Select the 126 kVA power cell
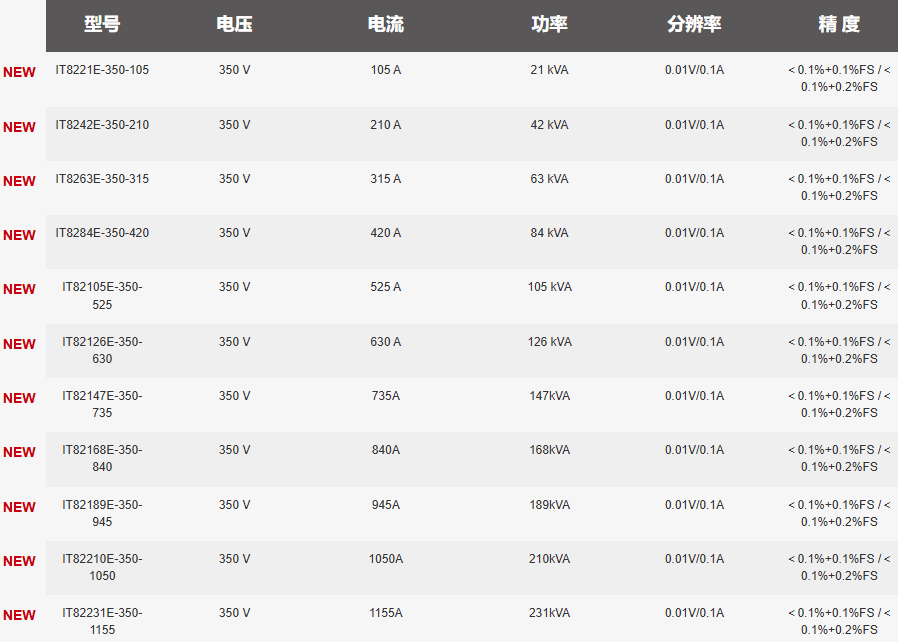The image size is (898, 642). point(549,341)
